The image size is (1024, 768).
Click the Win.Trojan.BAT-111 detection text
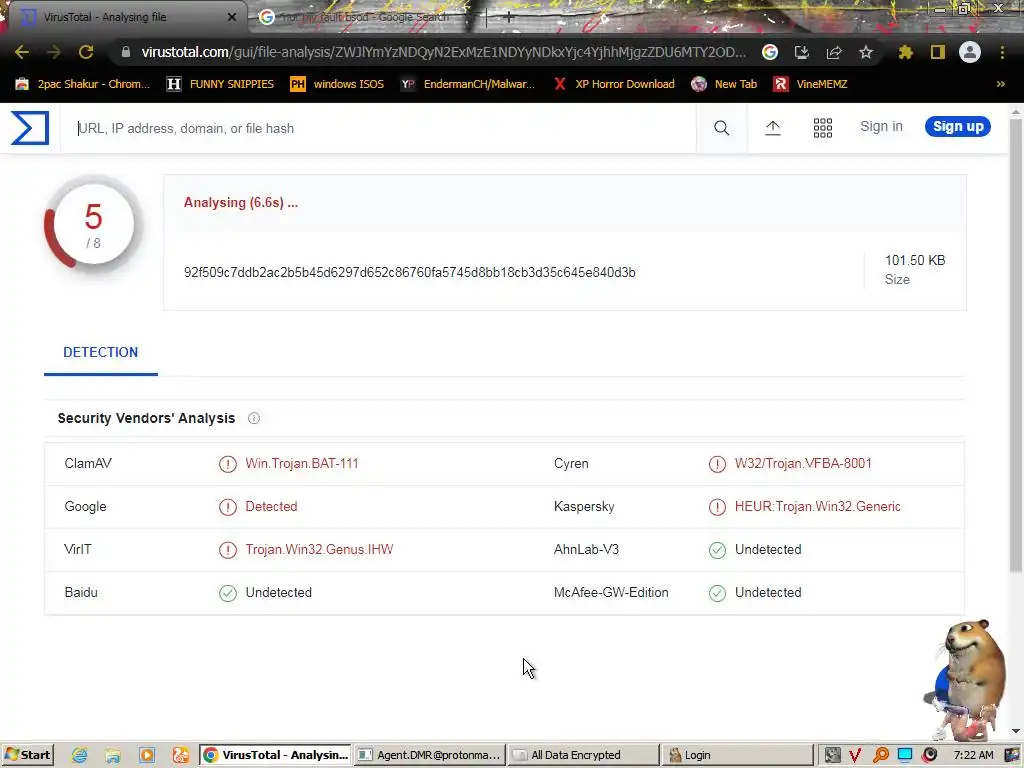(x=302, y=464)
